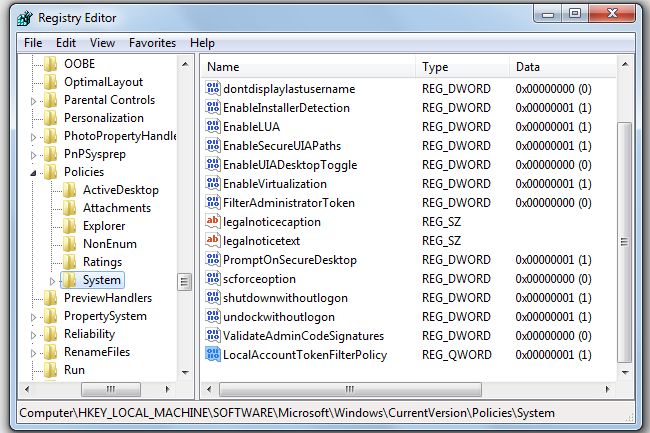Image resolution: width=650 pixels, height=433 pixels.
Task: Click the tree pane horizontal scrollbar thumb
Action: click(x=111, y=389)
